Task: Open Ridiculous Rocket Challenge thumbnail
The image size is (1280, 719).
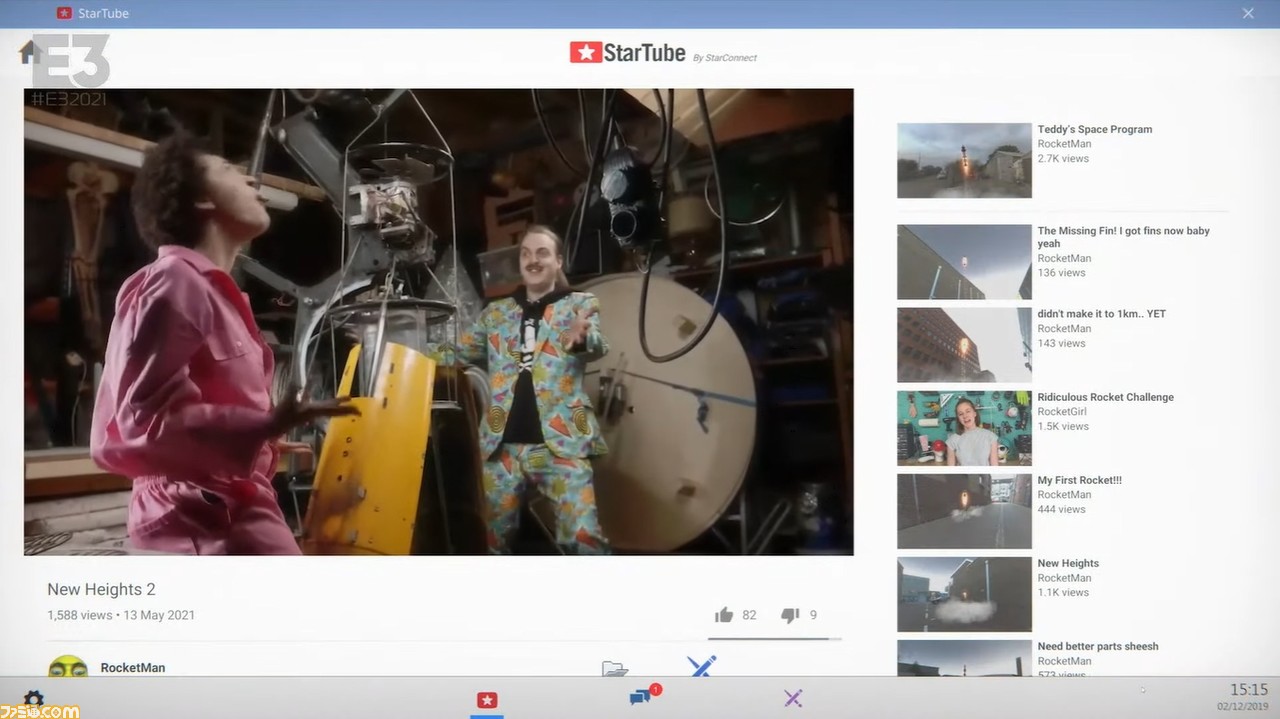Action: click(x=964, y=428)
